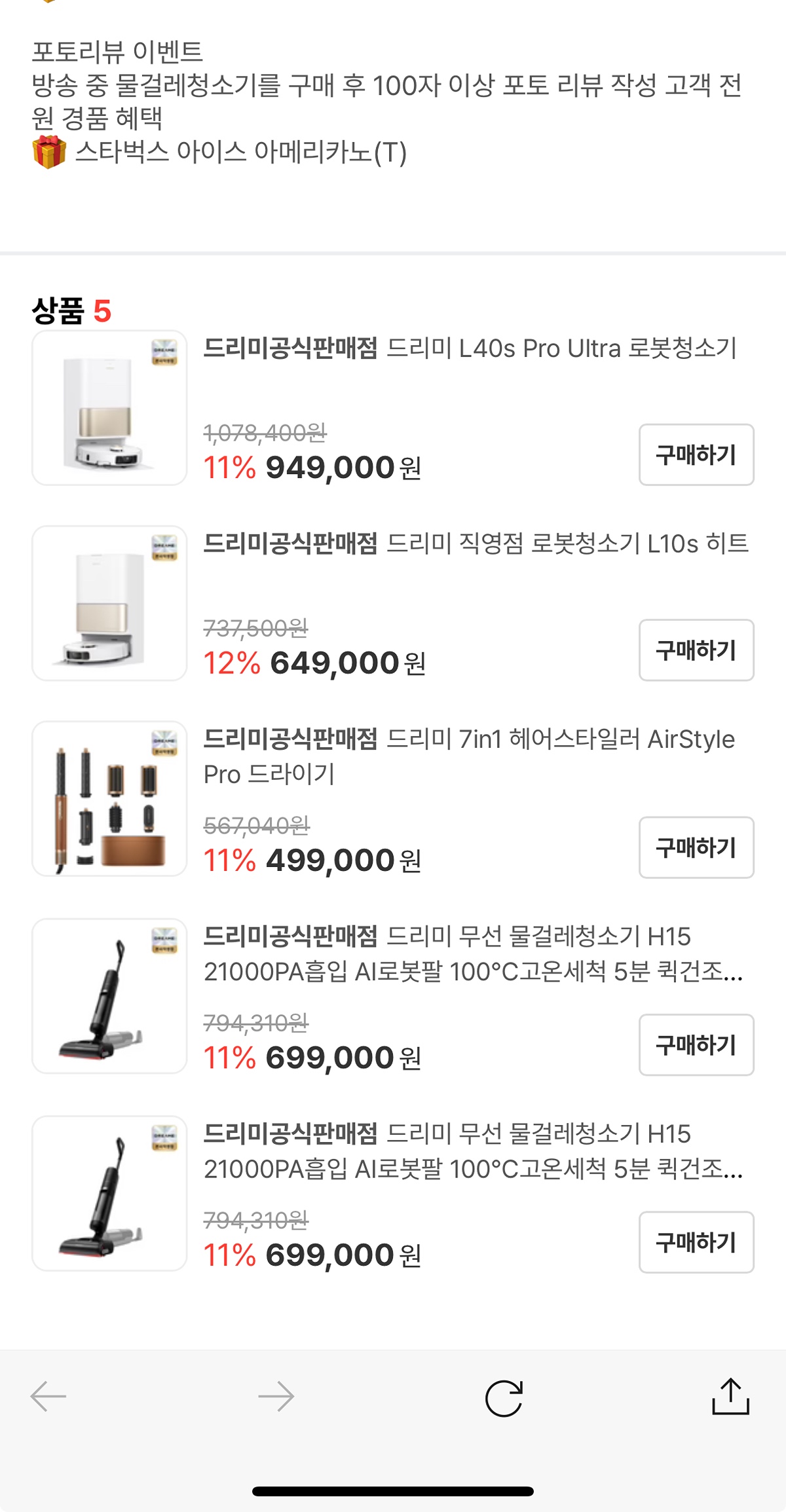786x1512 pixels.
Task: Open the first H15 wet vacuum thumbnail
Action: (x=109, y=996)
